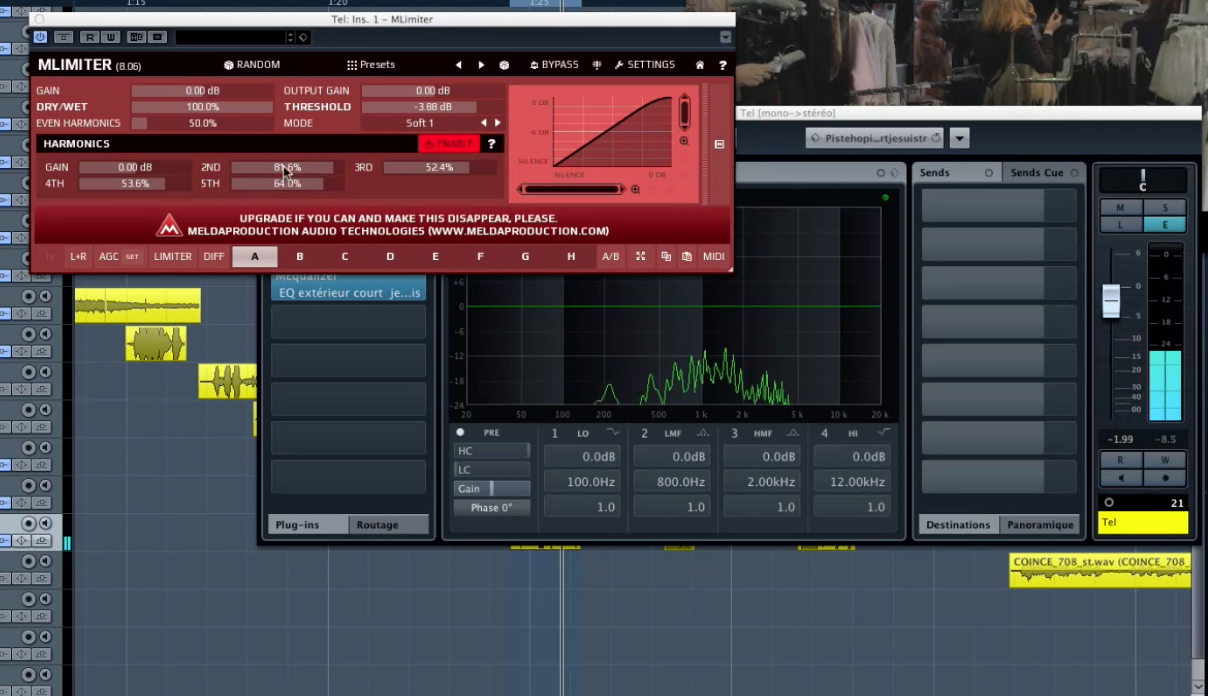
Task: Toggle the HC high-cut filter
Action: click(x=492, y=451)
